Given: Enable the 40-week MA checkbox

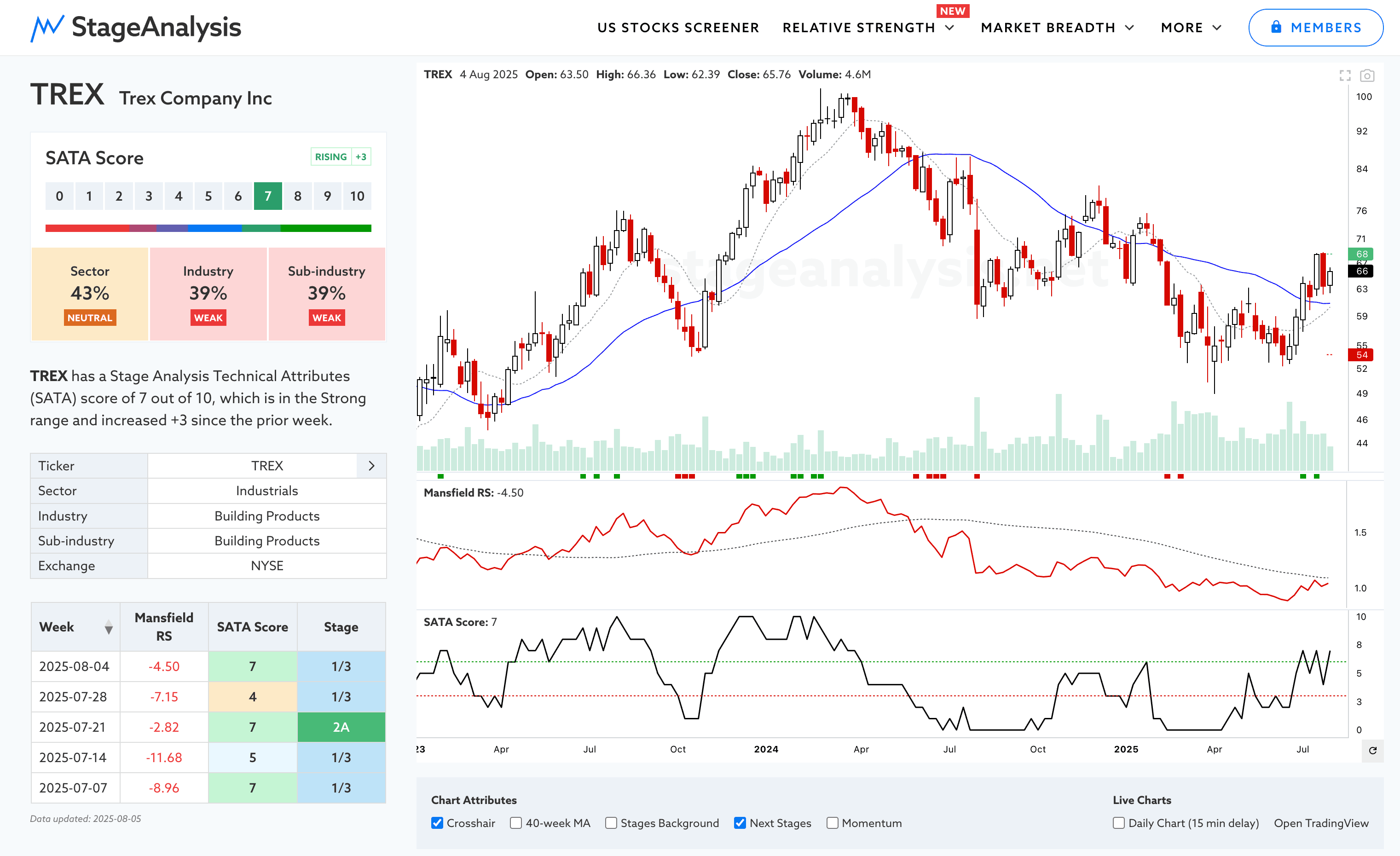Looking at the screenshot, I should pos(516,823).
